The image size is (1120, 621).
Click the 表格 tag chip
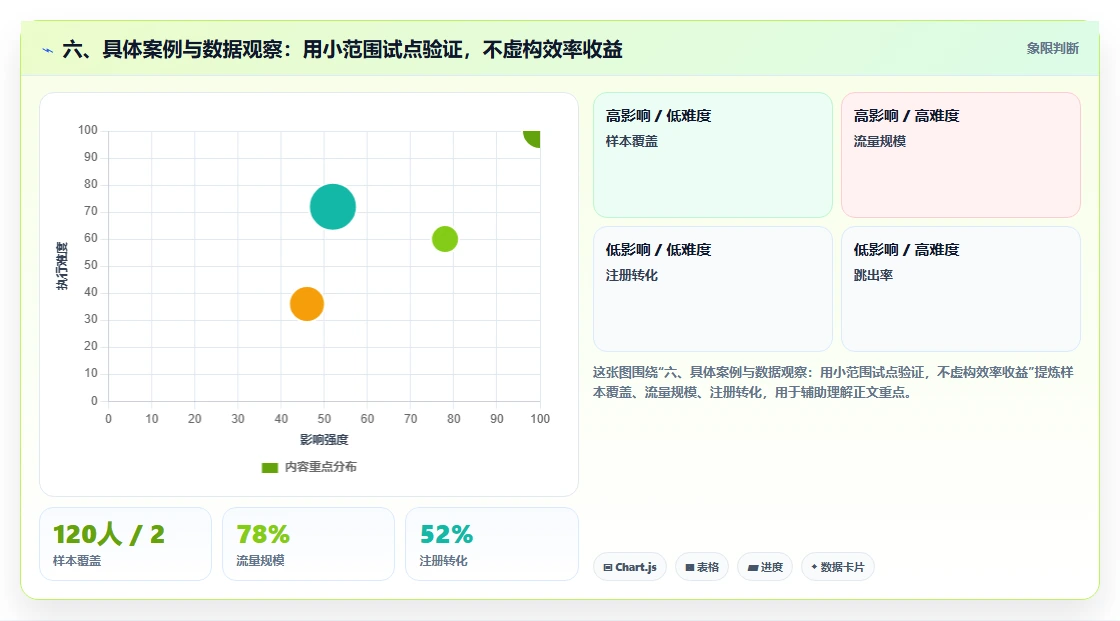(702, 567)
